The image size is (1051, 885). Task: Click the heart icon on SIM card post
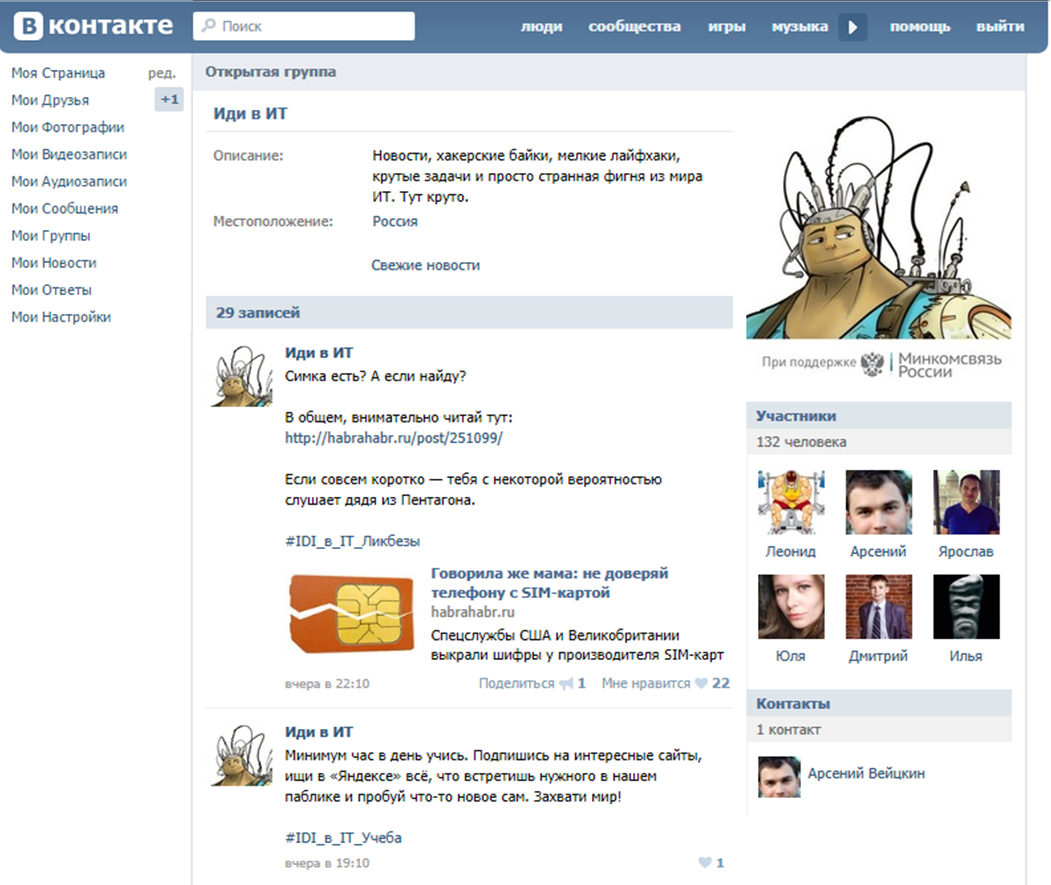(x=701, y=684)
